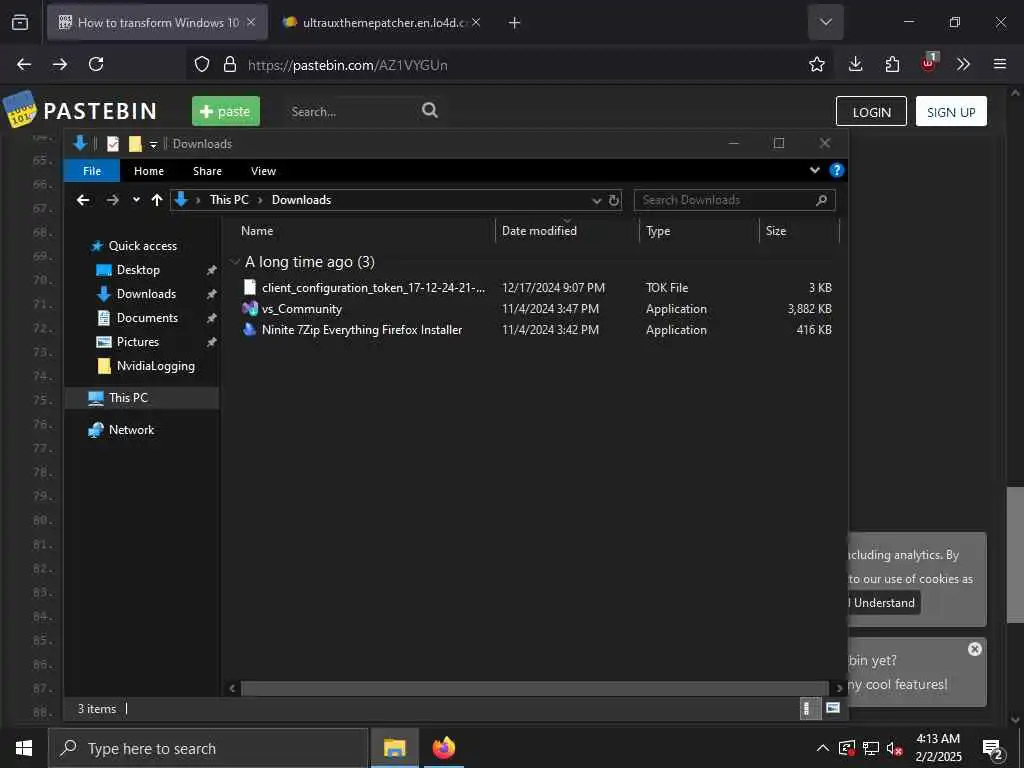This screenshot has width=1024, height=768.
Task: Dismiss the Pastebin promo popup
Action: pos(974,649)
